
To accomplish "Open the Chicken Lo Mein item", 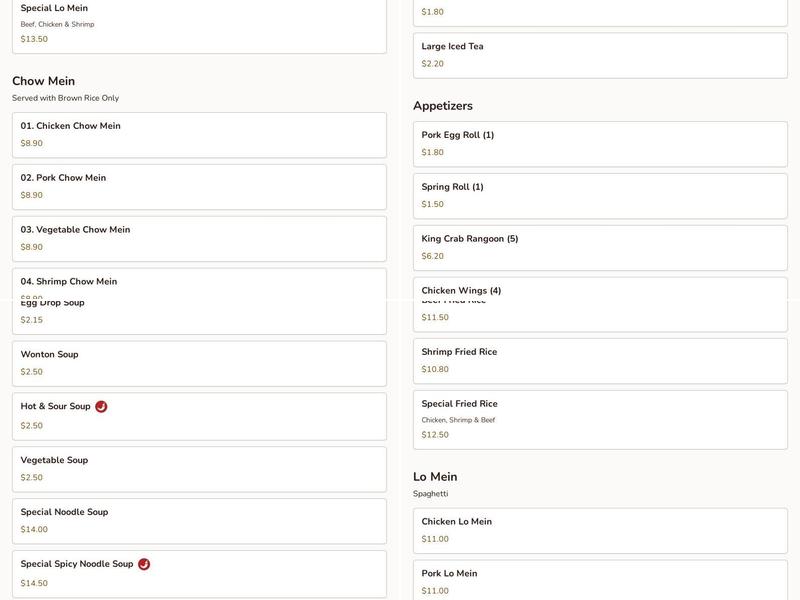I will 600,530.
